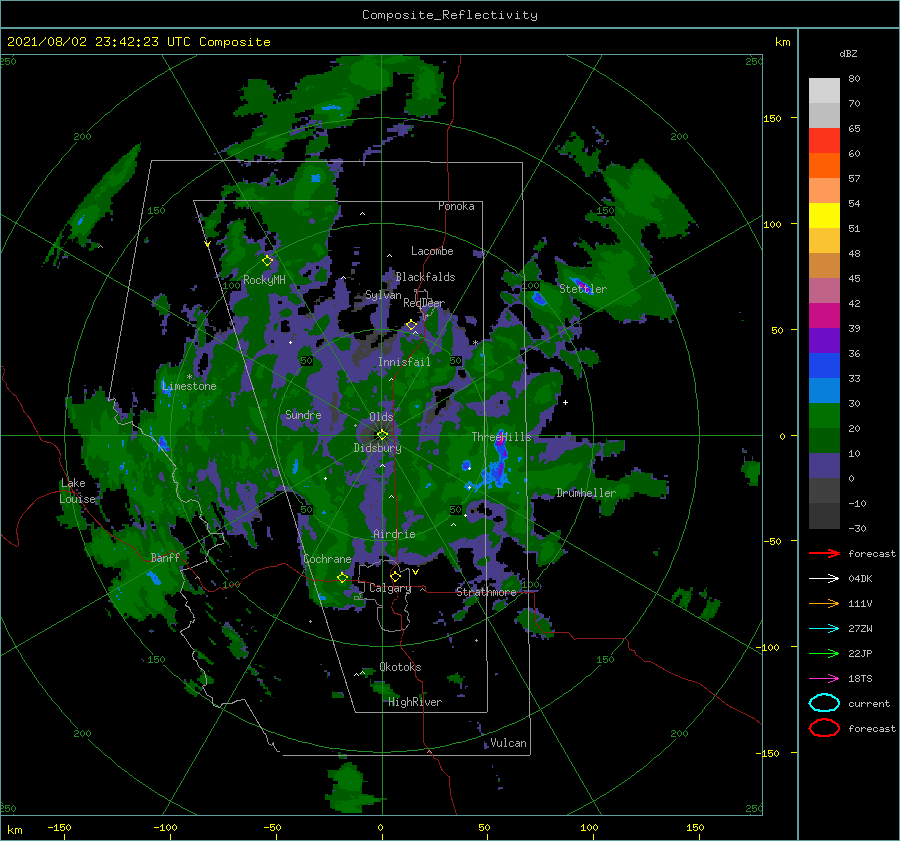Viewport: 900px width, 841px height.
Task: Click the Vulcan city label
Action: (x=508, y=743)
